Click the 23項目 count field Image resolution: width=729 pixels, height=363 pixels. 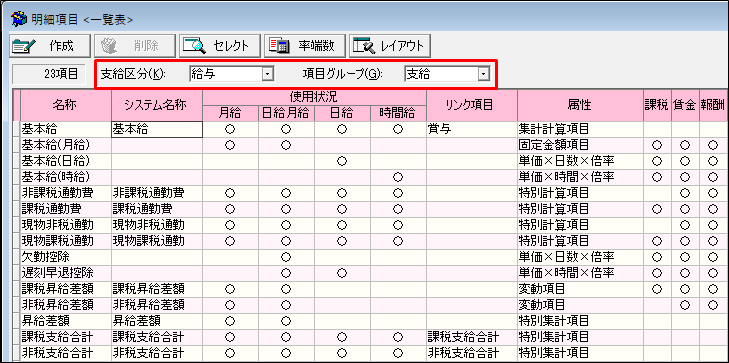(49, 74)
